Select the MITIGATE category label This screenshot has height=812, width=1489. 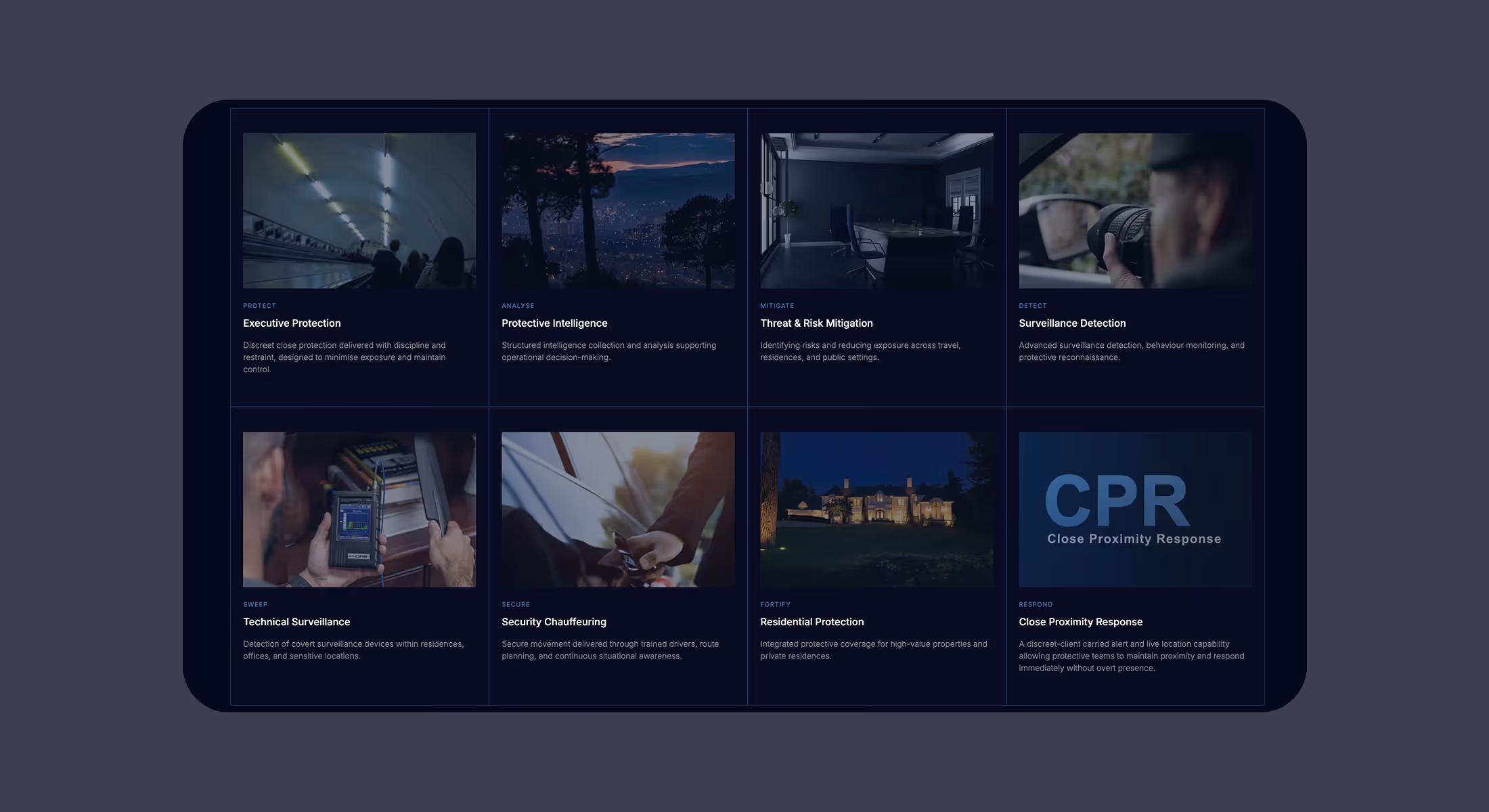(x=777, y=306)
